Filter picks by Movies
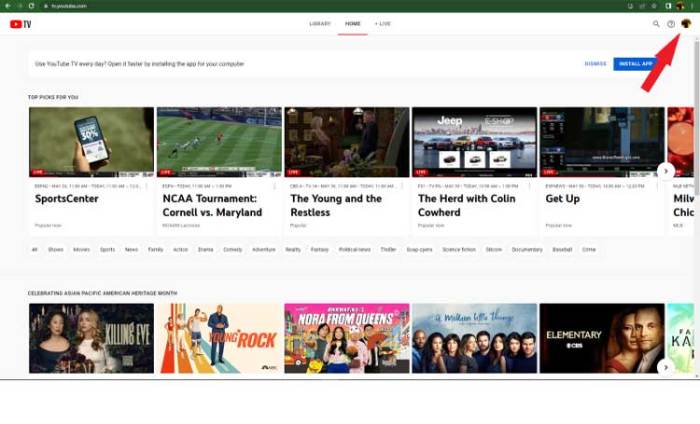Screen dimensions: 700x424 [x=82, y=249]
